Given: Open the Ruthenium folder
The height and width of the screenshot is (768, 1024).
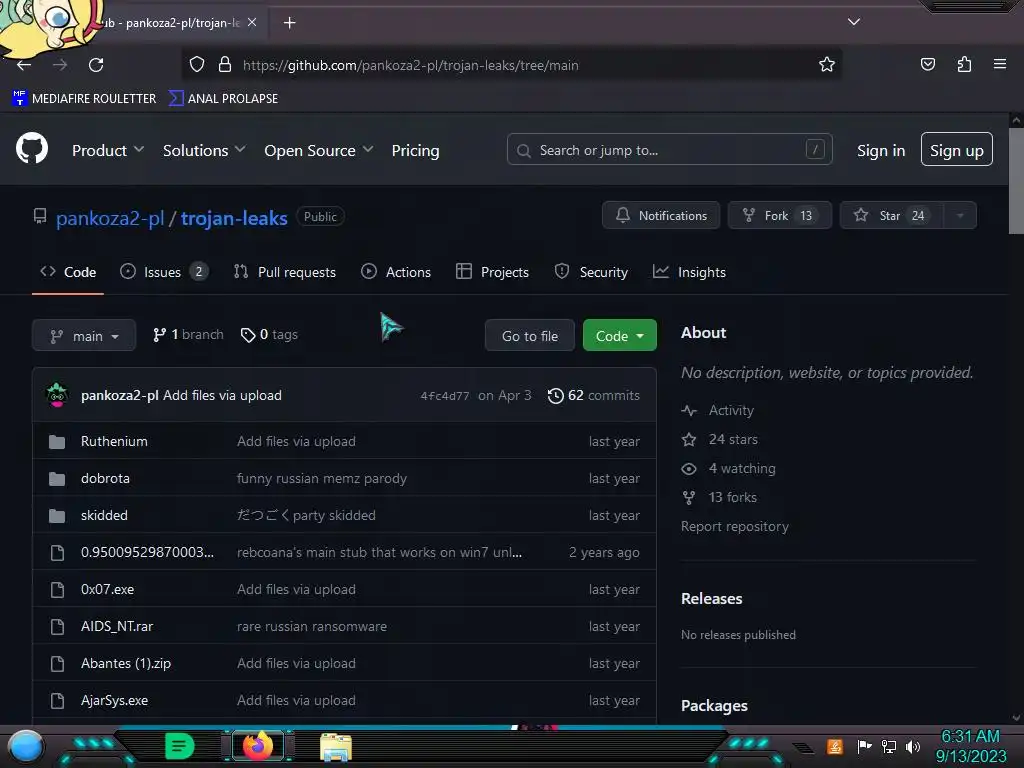Looking at the screenshot, I should click(x=114, y=441).
